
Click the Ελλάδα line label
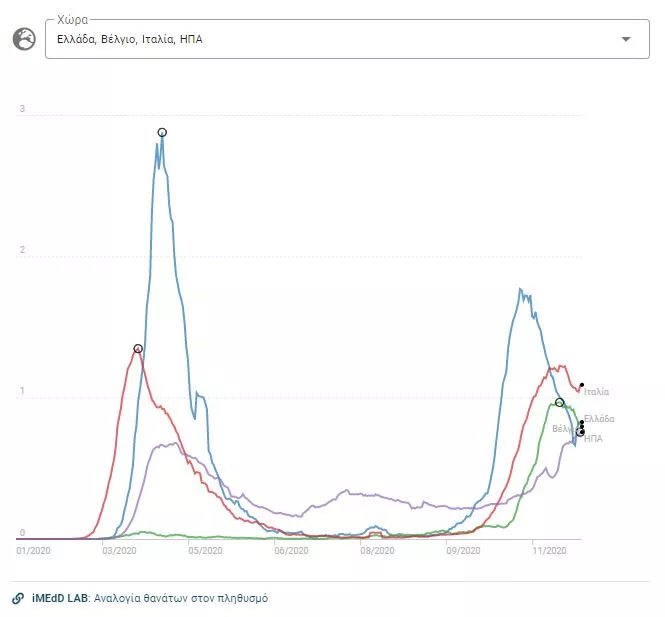[x=599, y=418]
